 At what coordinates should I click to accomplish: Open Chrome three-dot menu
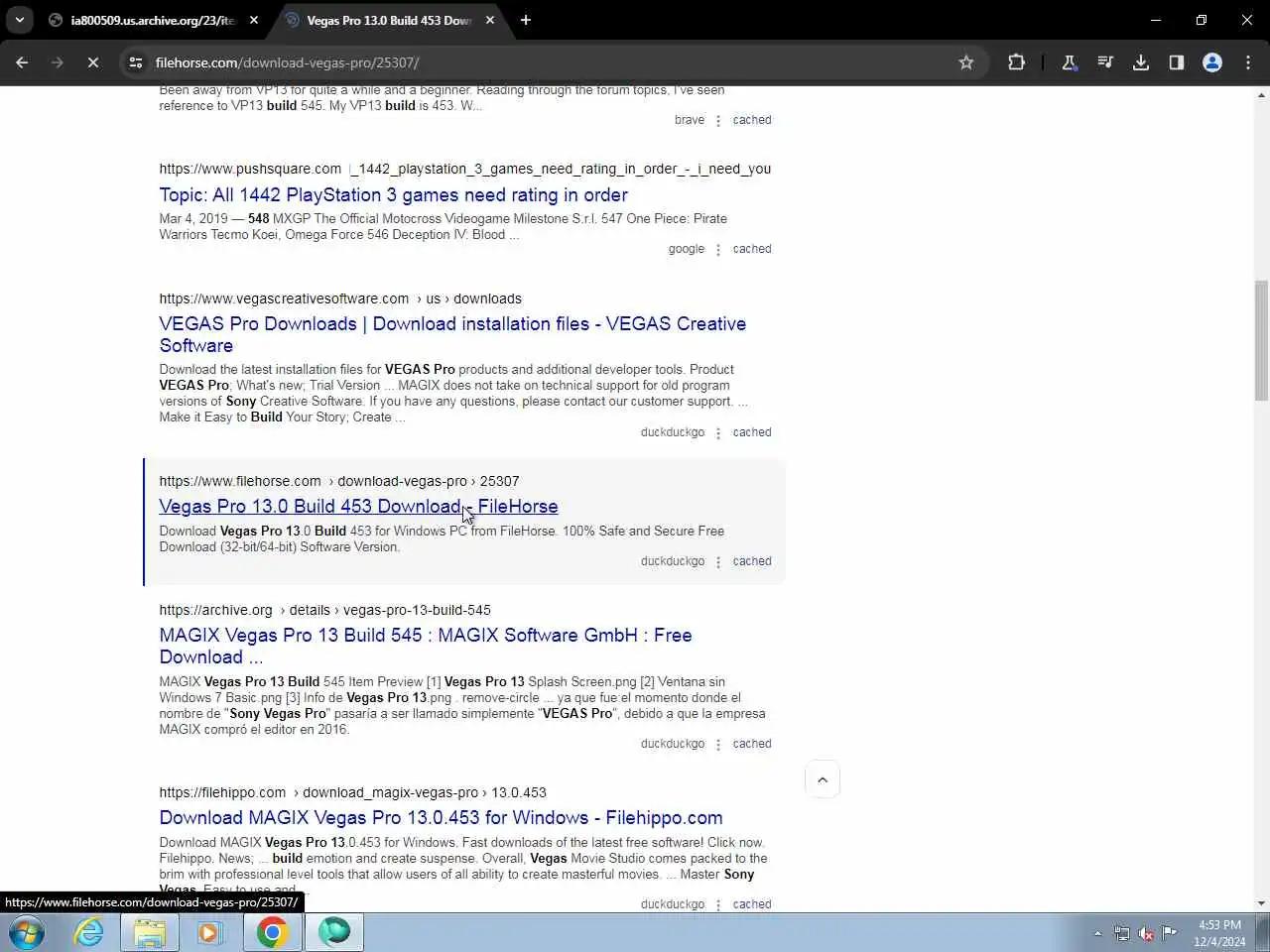point(1248,62)
